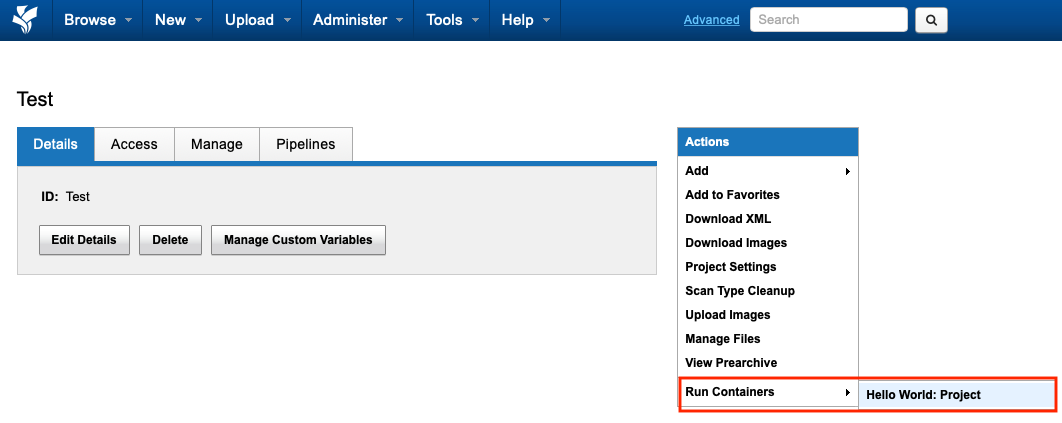The width and height of the screenshot is (1062, 423).
Task: Click the Delete project button
Action: tap(170, 240)
